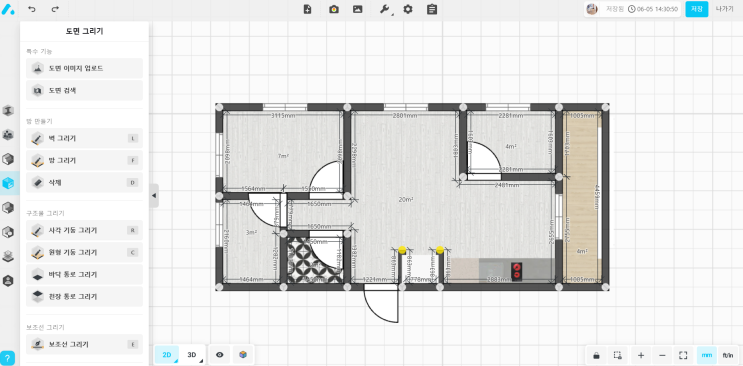Image resolution: width=743 pixels, height=366 pixels.
Task: Click the fit-to-screen icon
Action: click(x=683, y=355)
